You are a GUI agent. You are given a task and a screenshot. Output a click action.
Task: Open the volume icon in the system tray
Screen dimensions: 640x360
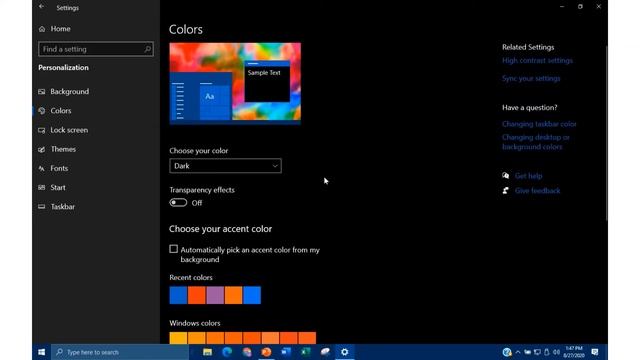pos(556,352)
